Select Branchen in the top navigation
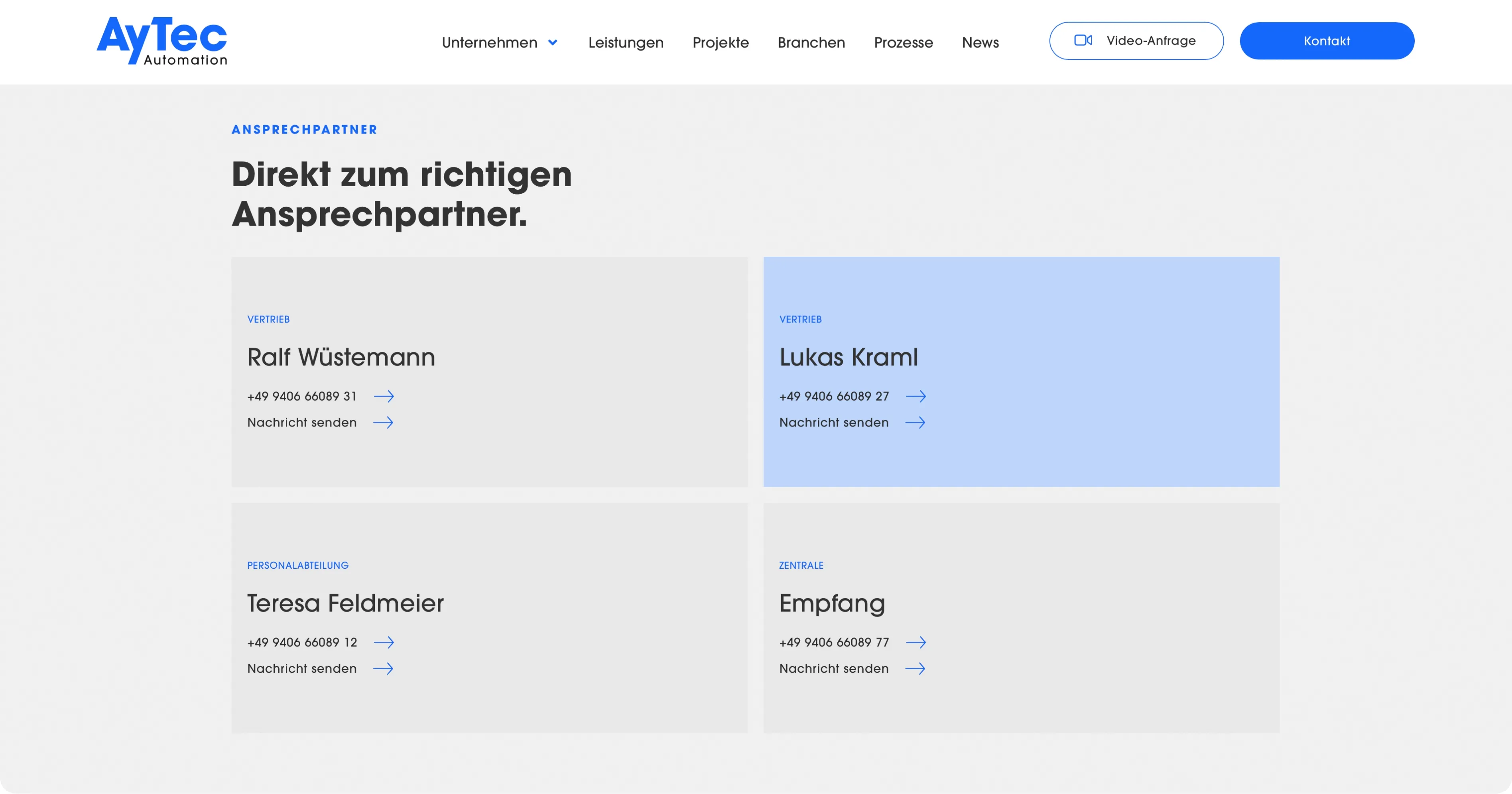Screen dimensions: 1512x794 coord(811,43)
